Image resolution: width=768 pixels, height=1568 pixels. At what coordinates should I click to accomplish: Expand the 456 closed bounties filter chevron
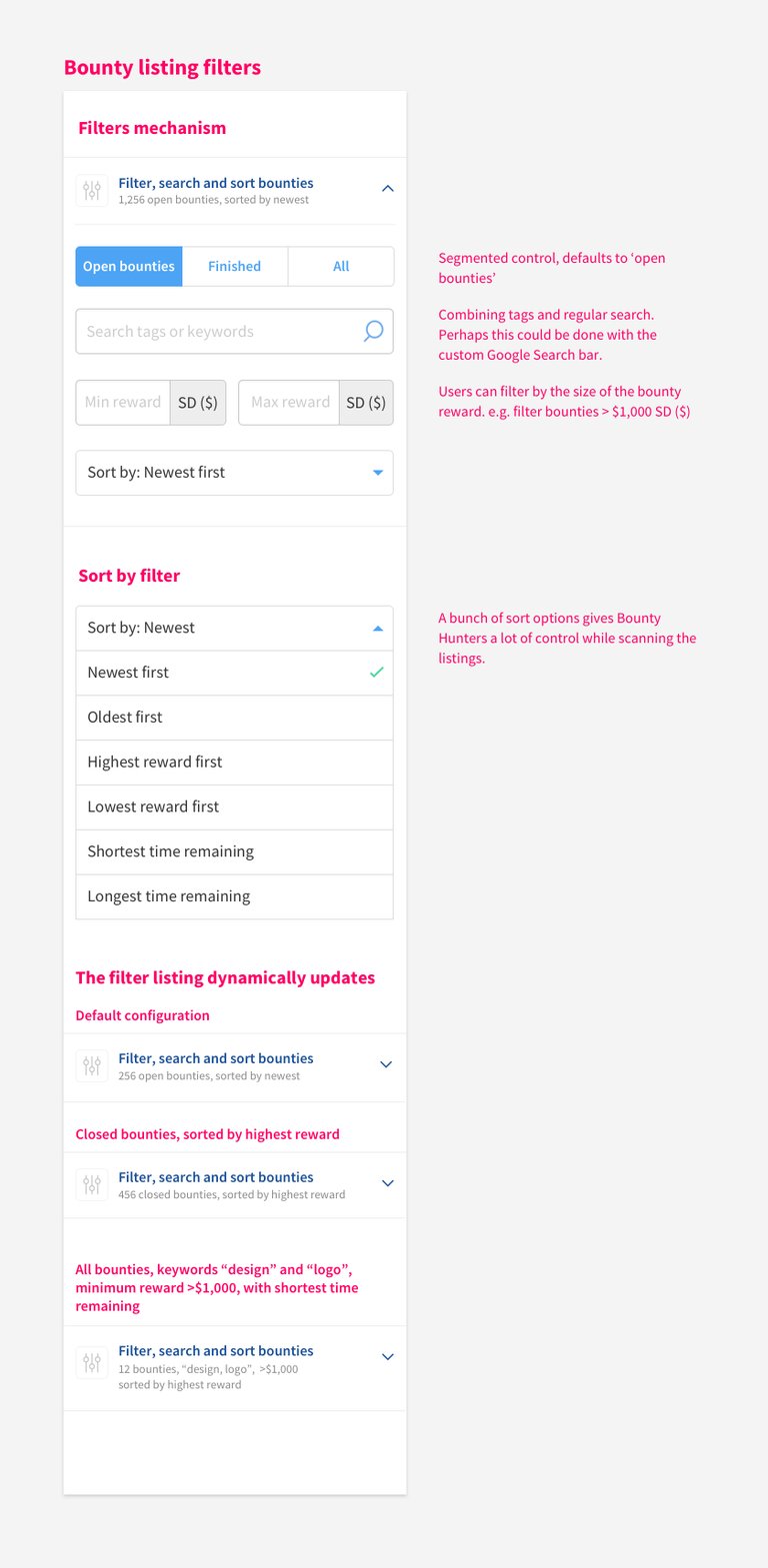point(388,1183)
